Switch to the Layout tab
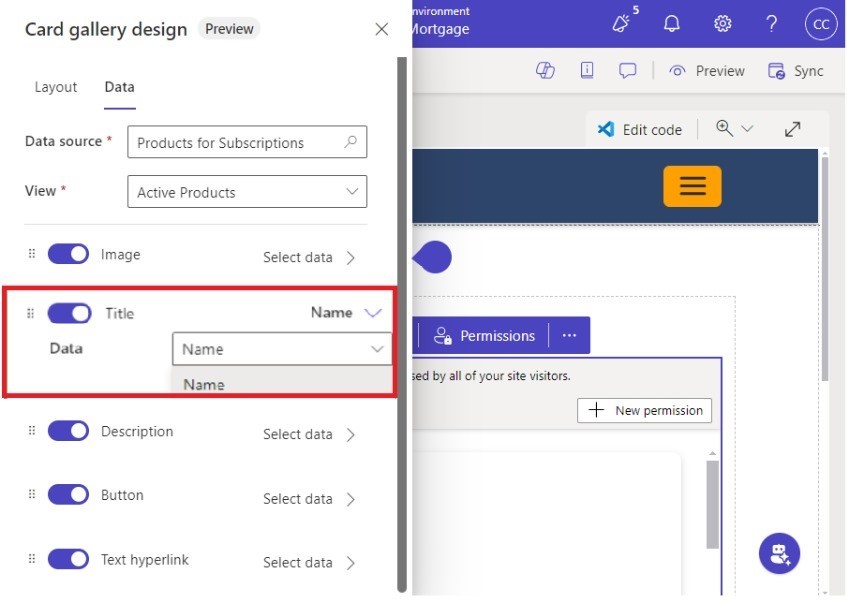The image size is (847, 602). pos(56,87)
